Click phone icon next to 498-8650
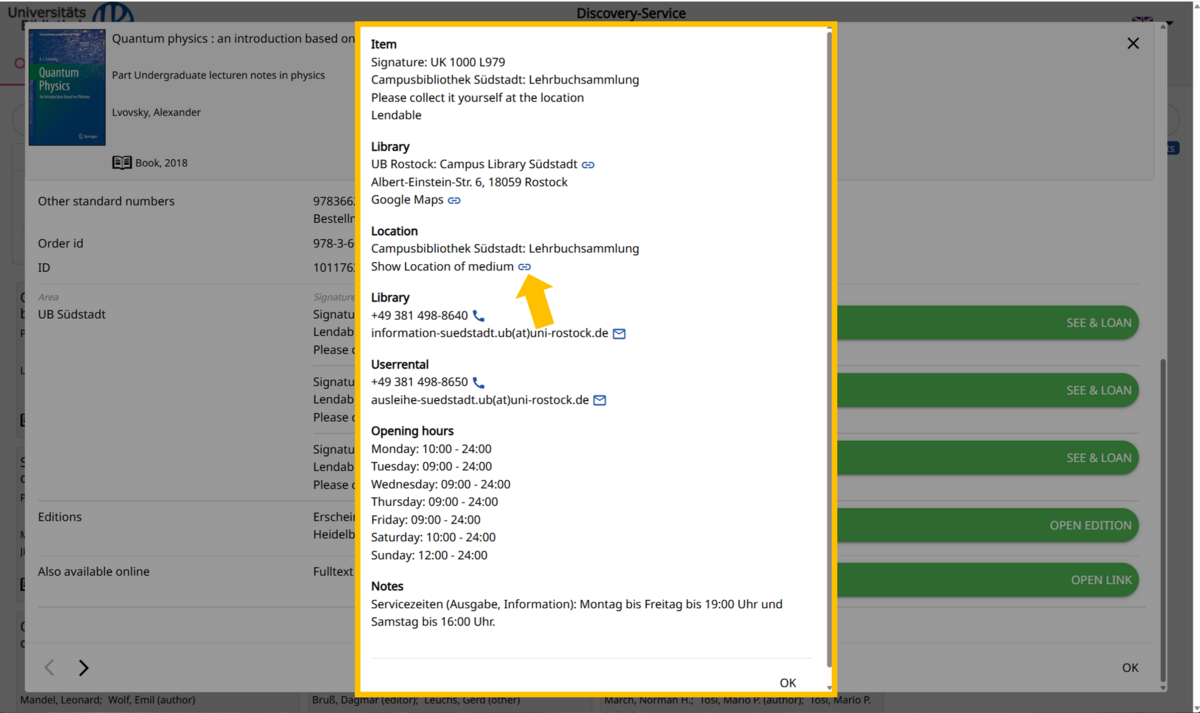This screenshot has height=713, width=1200. [478, 383]
